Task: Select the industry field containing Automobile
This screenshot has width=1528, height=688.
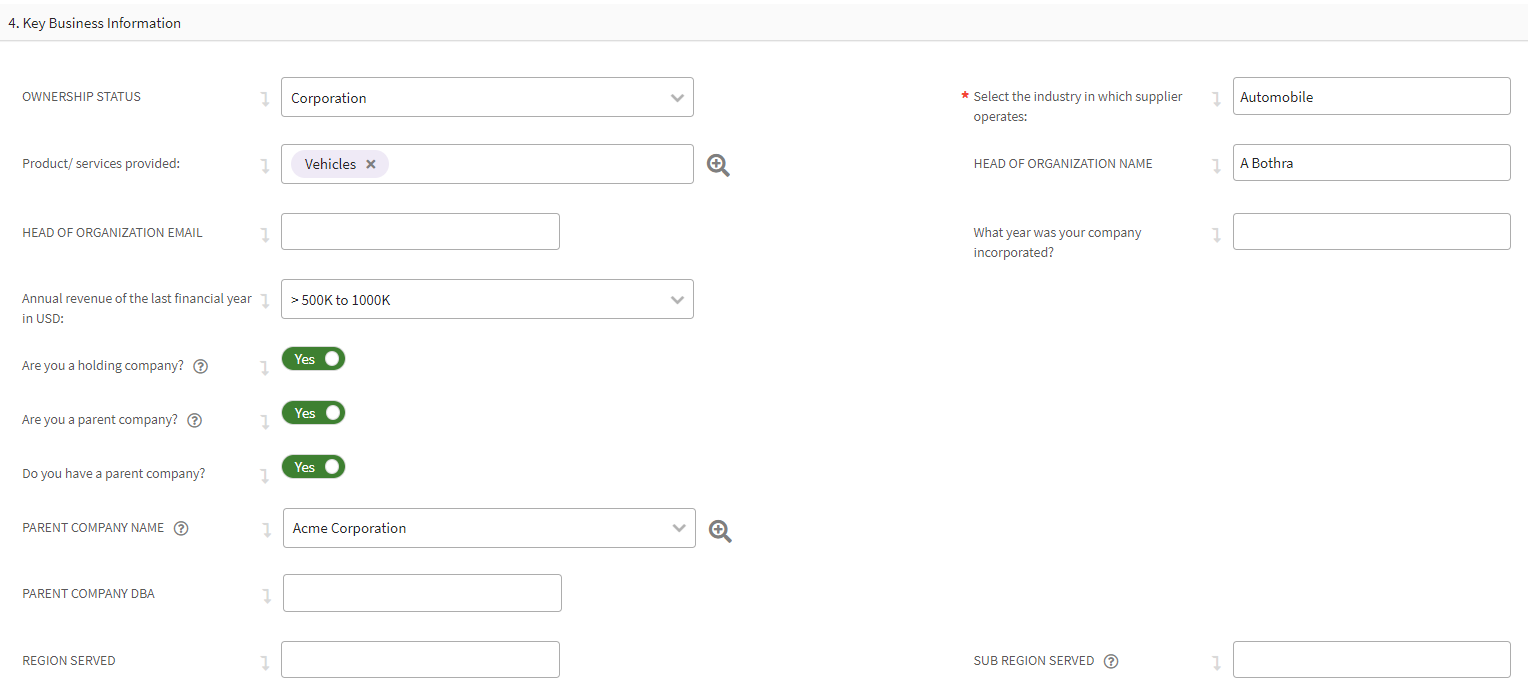Action: (x=1371, y=97)
